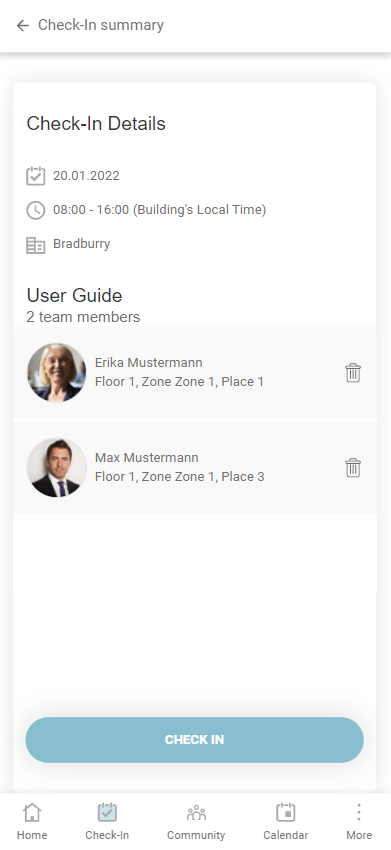The width and height of the screenshot is (391, 850).
Task: Go back using the arrow icon
Action: click(x=22, y=25)
